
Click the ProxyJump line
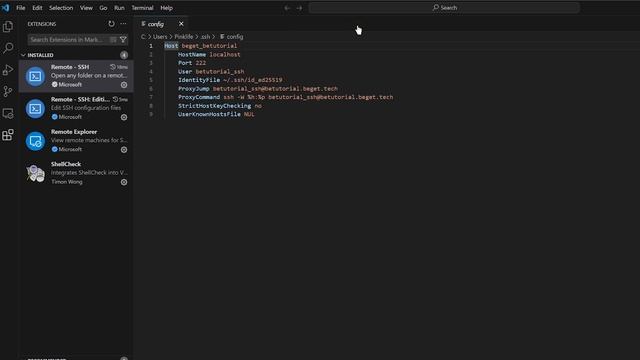pos(258,89)
